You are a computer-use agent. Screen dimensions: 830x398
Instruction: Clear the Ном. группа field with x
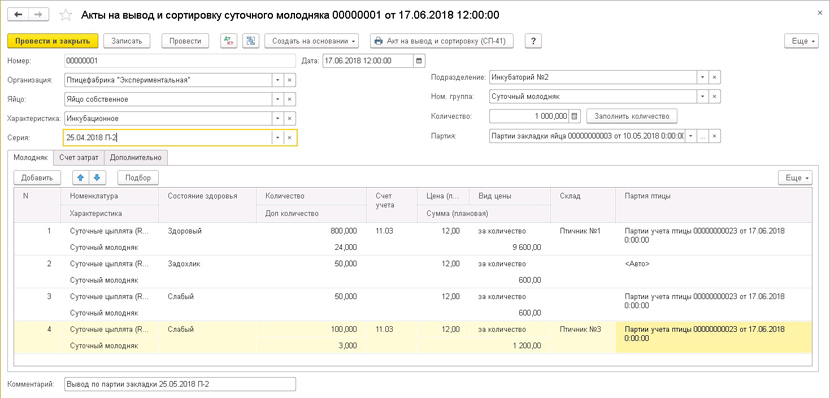pyautogui.click(x=714, y=96)
